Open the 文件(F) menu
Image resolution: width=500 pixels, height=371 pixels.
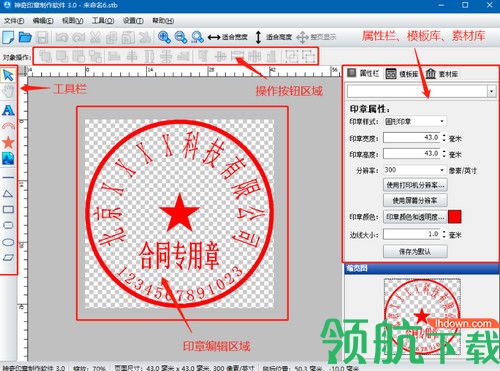click(14, 21)
